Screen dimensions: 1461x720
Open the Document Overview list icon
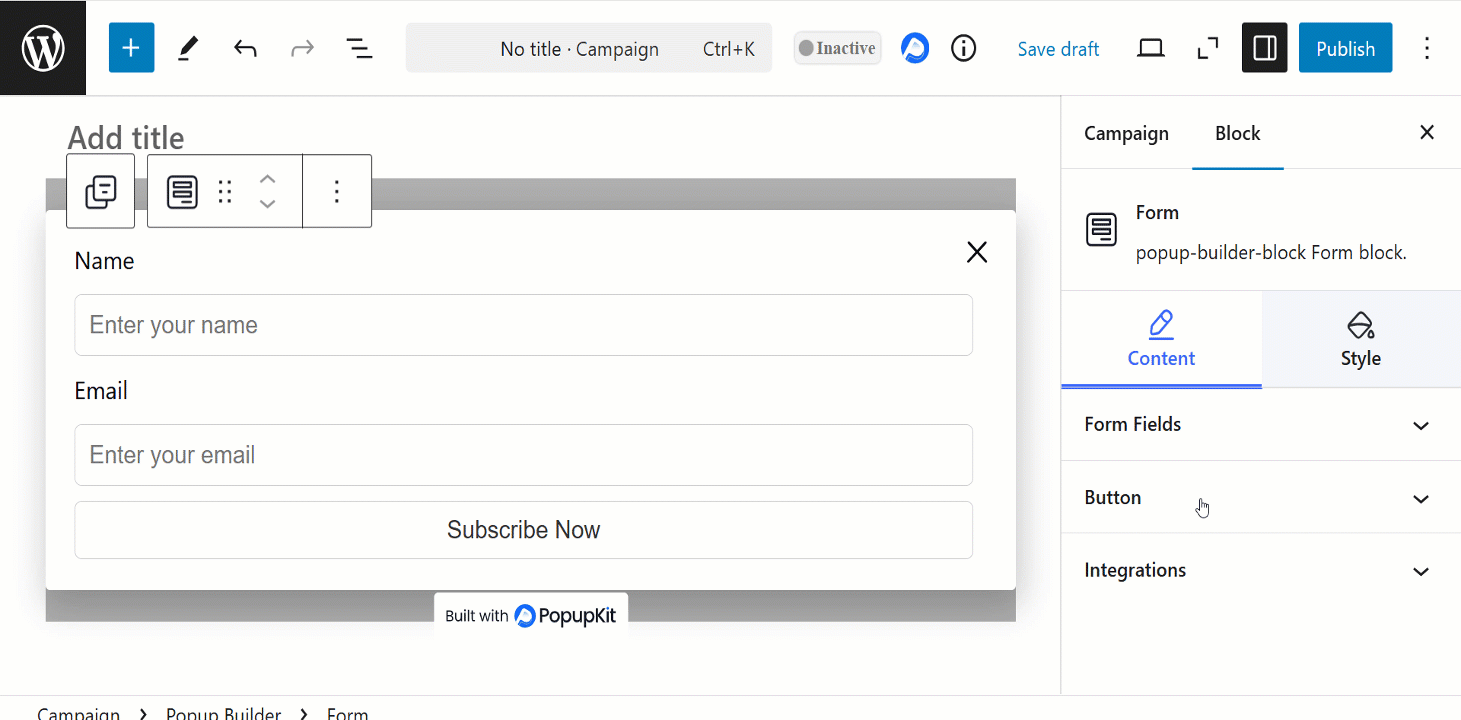359,48
